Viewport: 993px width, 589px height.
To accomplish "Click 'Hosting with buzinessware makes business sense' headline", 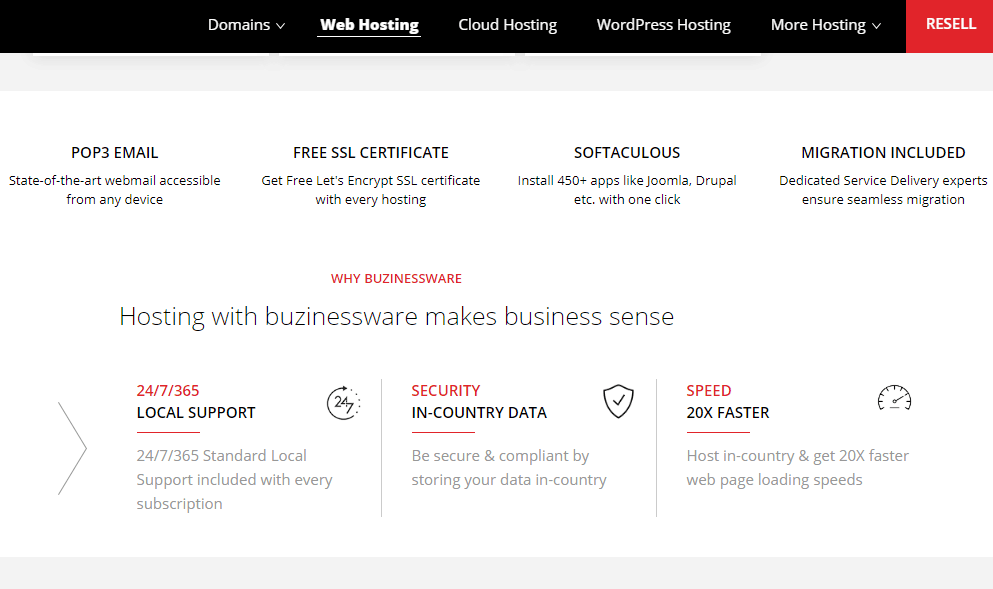I will click(x=396, y=316).
